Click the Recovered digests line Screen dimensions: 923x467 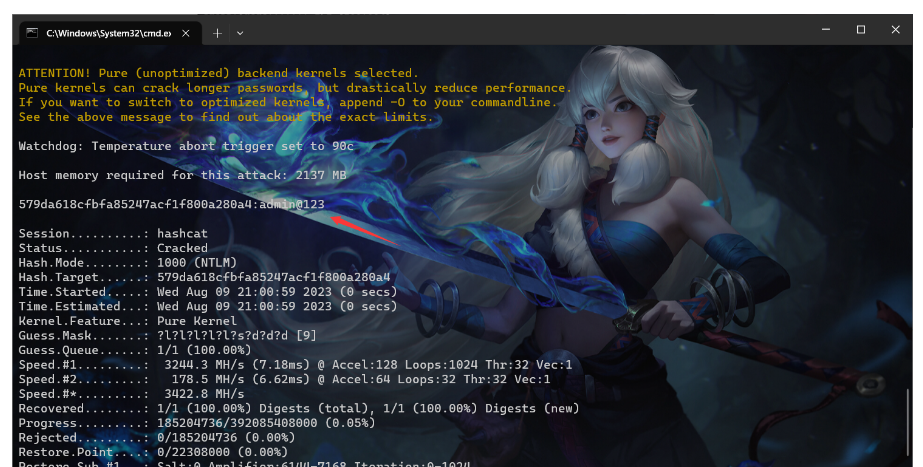coord(299,409)
